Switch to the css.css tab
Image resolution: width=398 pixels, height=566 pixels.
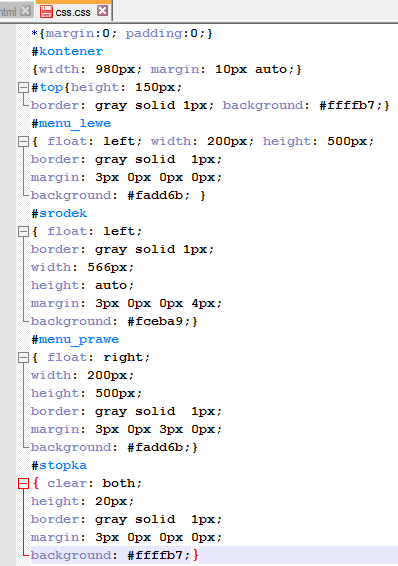click(74, 12)
